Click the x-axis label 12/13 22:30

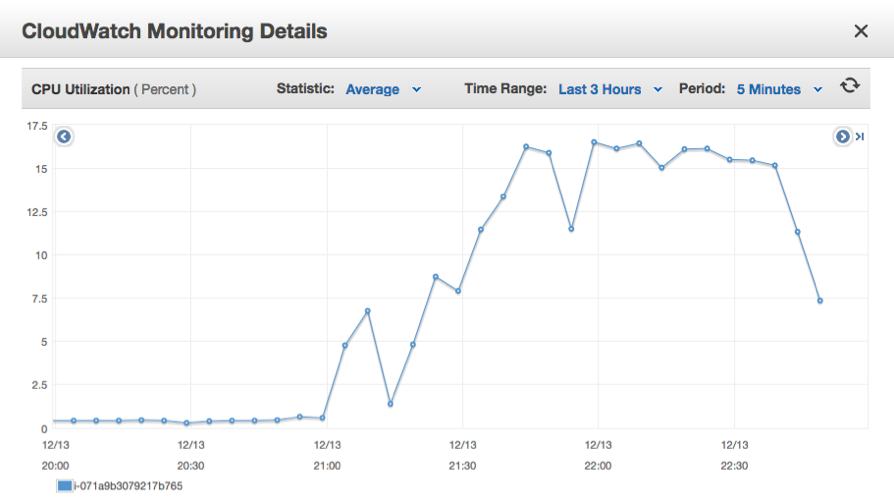[734, 455]
